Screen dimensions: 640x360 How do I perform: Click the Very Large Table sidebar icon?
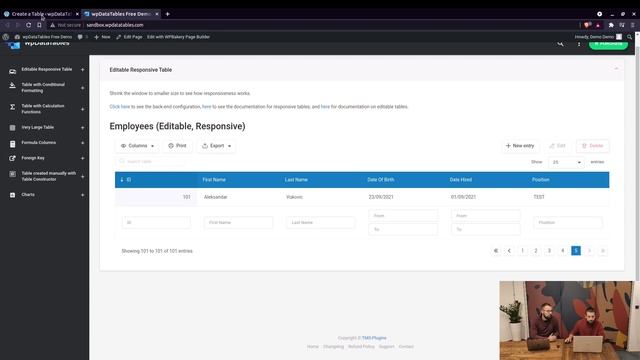13,128
